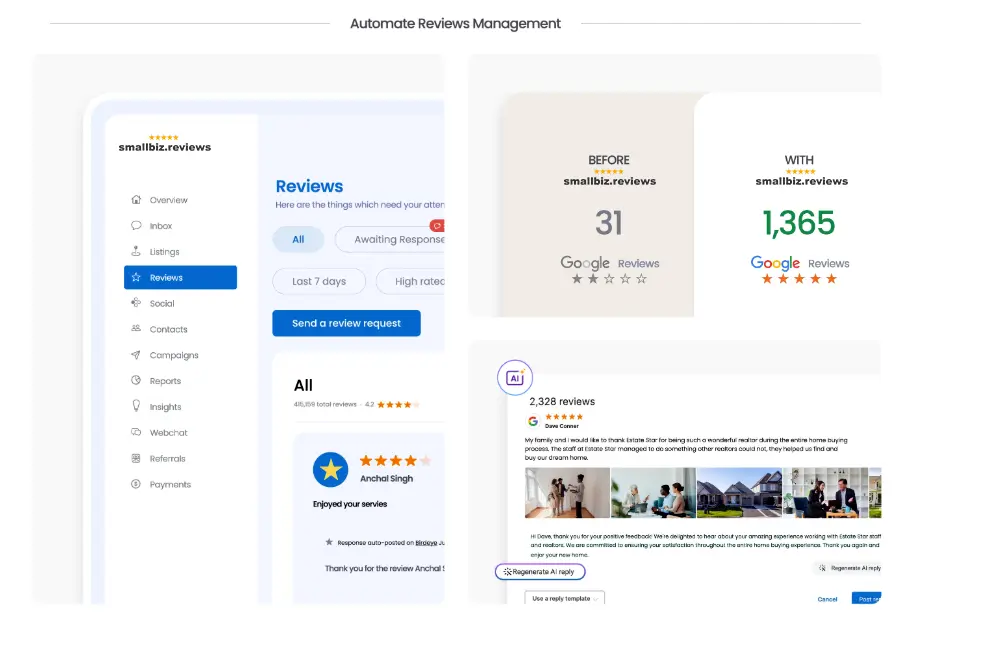Click the Automate Reviews Management title

point(455,24)
